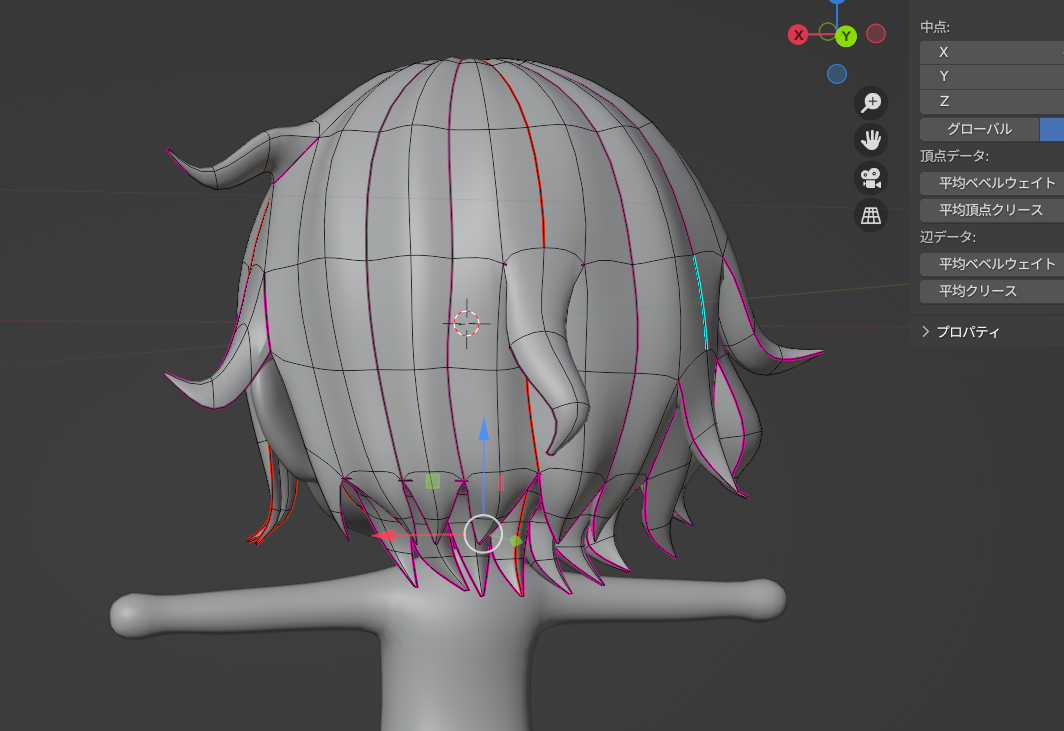This screenshot has width=1064, height=731.
Task: Click the blue negative Z gizmo circle
Action: tap(837, 74)
